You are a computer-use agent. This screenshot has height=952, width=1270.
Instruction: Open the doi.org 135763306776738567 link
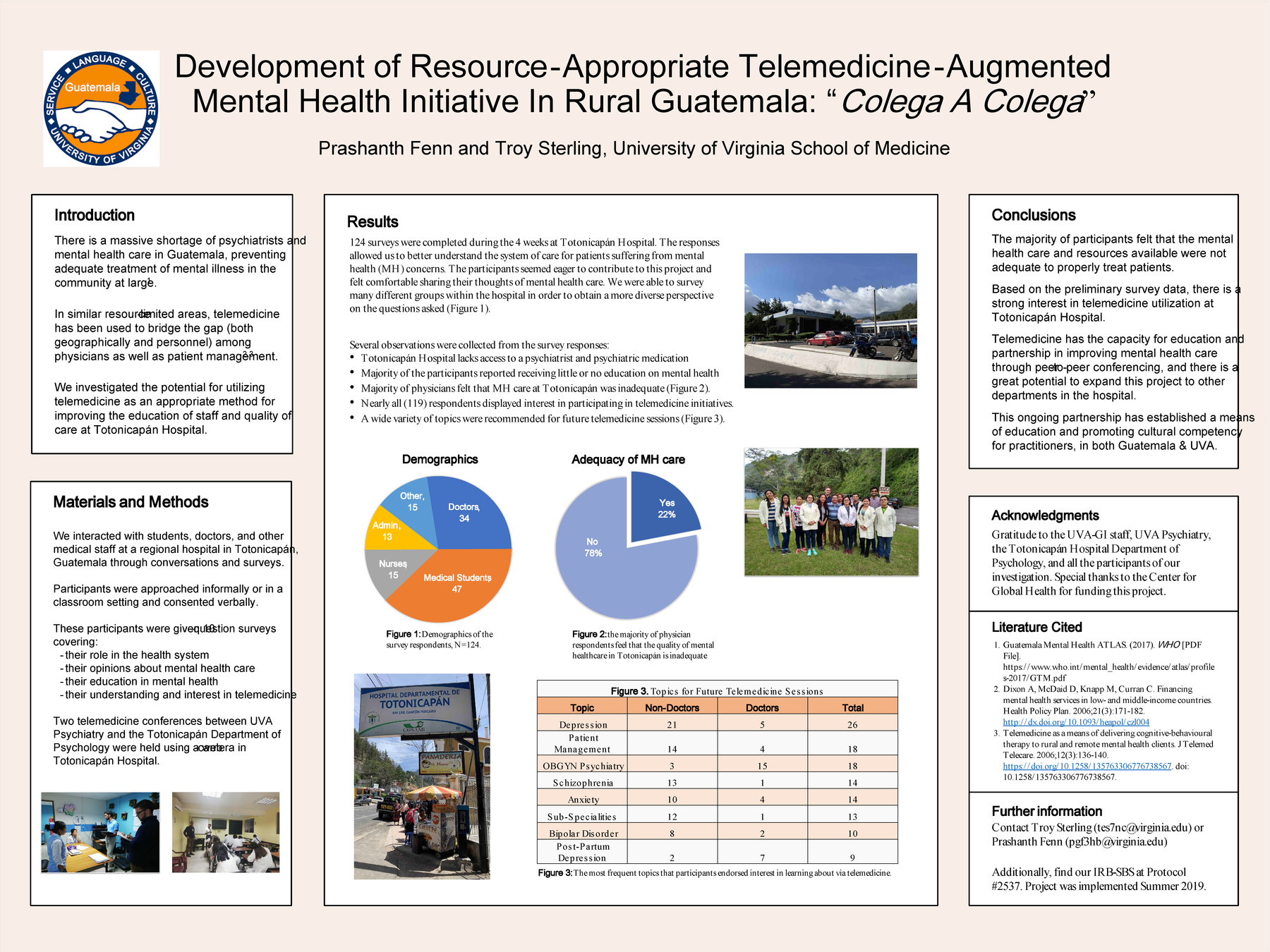[1087, 766]
